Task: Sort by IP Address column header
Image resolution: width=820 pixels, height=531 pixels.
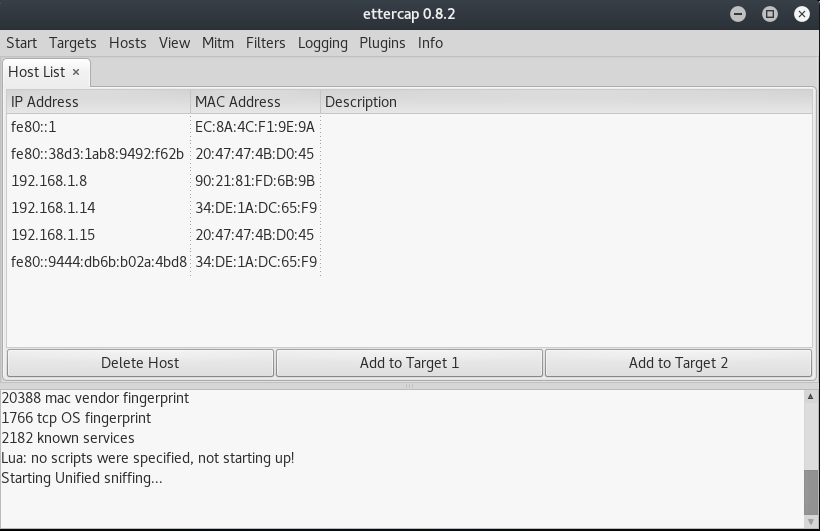Action: (99, 101)
